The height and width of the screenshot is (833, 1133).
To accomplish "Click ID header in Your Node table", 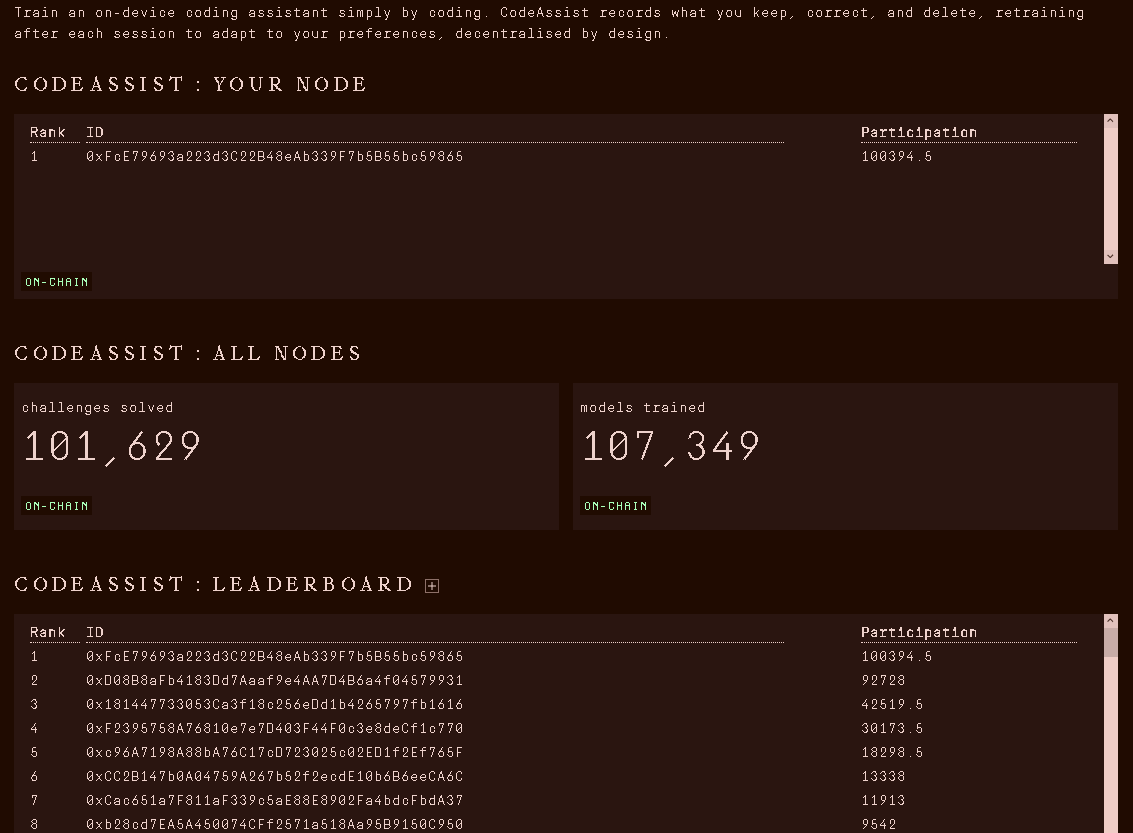I will (x=95, y=132).
